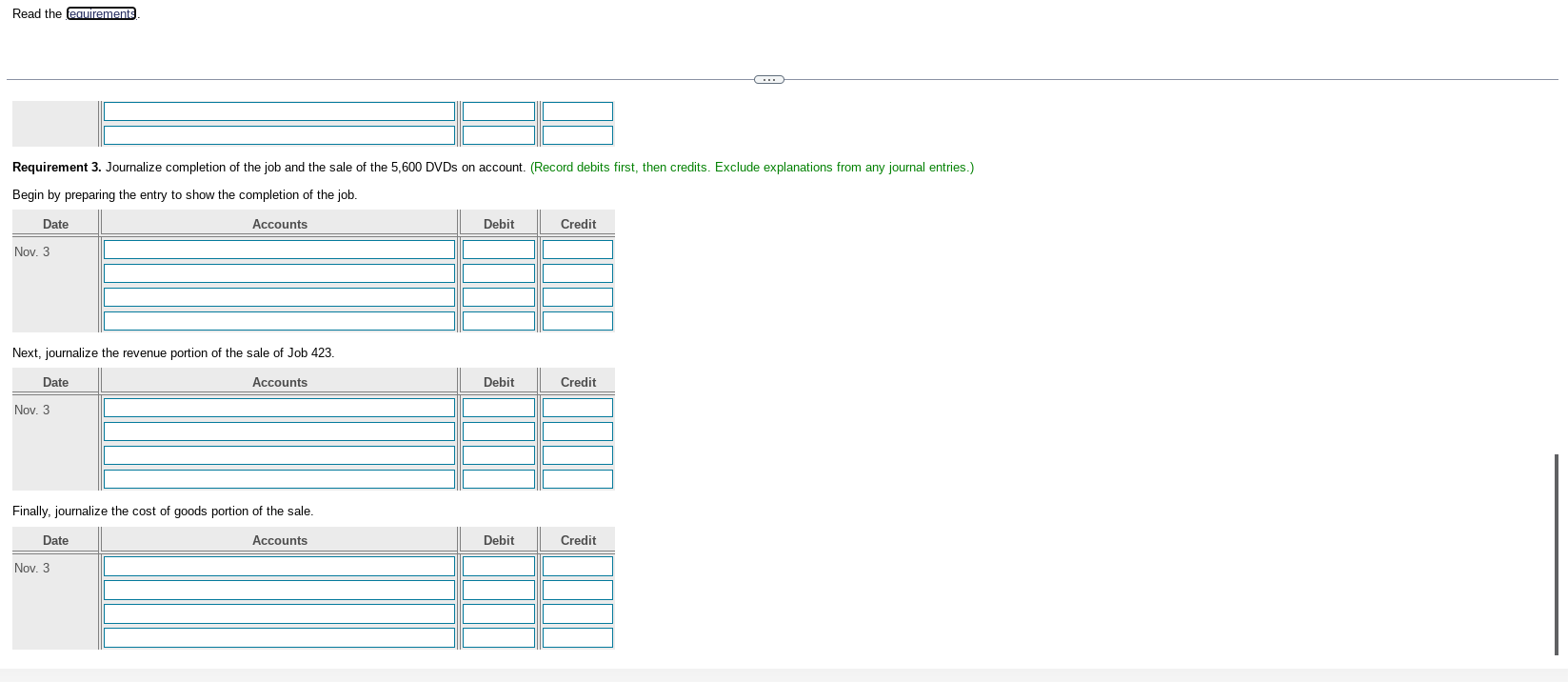
Task: Click second account field in job completion entry
Action: (x=279, y=273)
